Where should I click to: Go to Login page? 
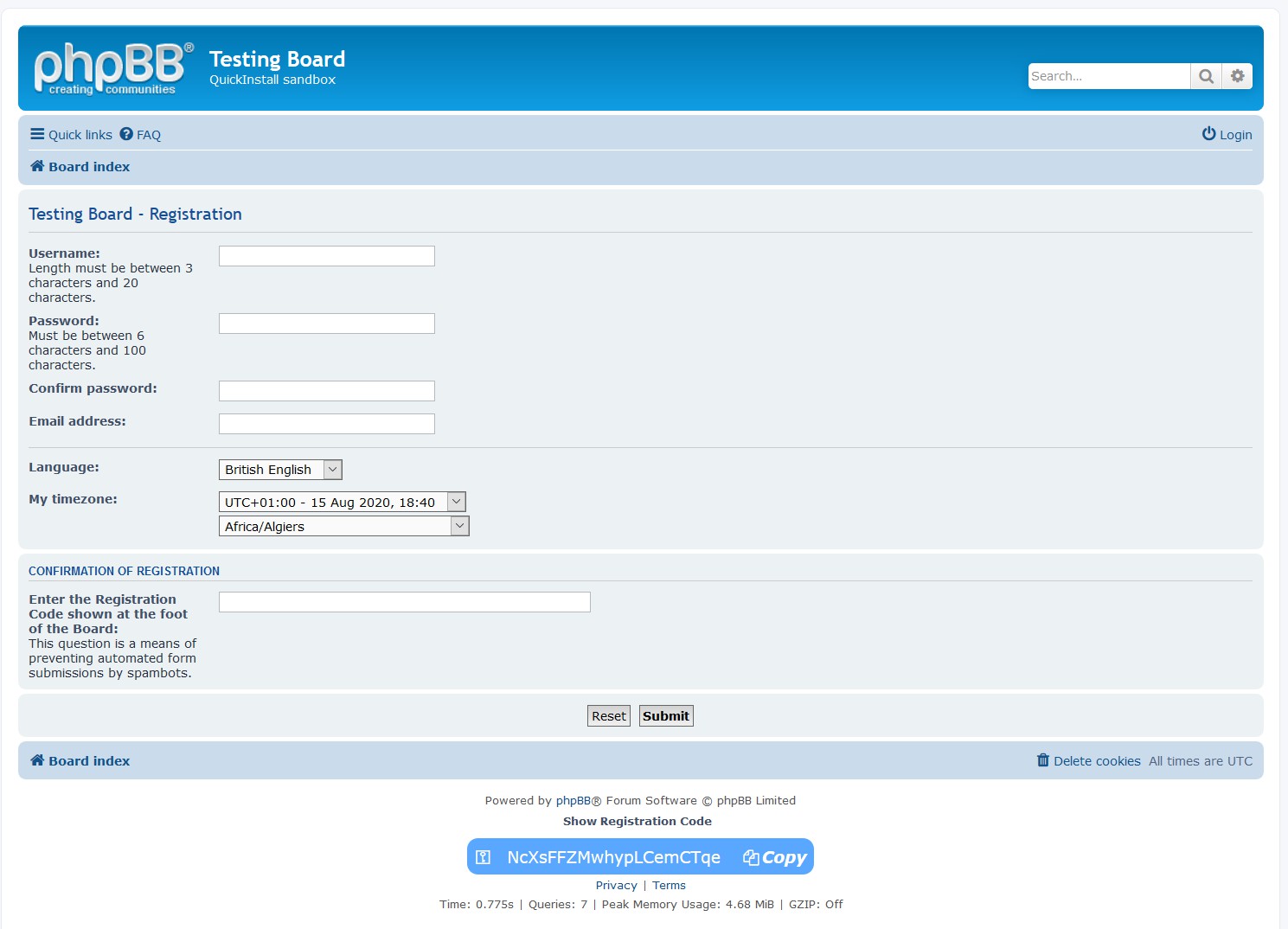point(1227,134)
